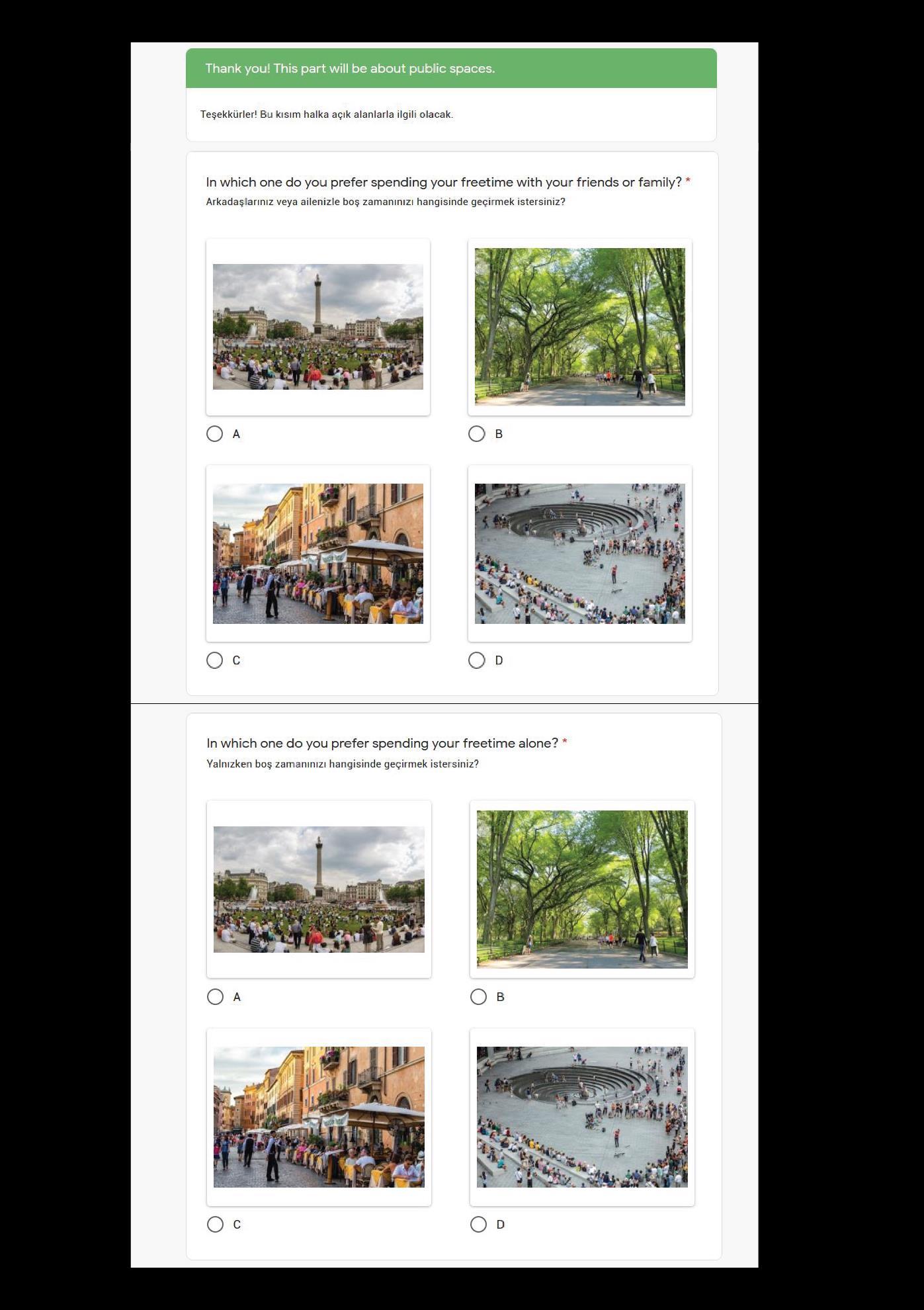This screenshot has width=924, height=1310.
Task: Click the Italian street cafe photo in friends question
Action: point(318,554)
